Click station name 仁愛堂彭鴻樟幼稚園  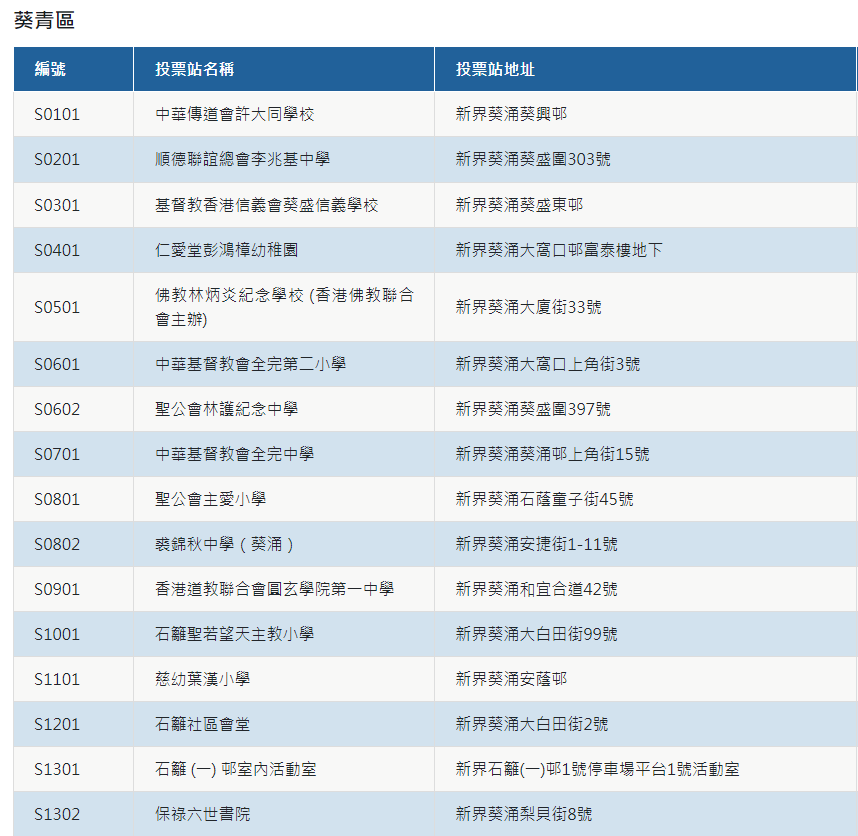(x=227, y=250)
